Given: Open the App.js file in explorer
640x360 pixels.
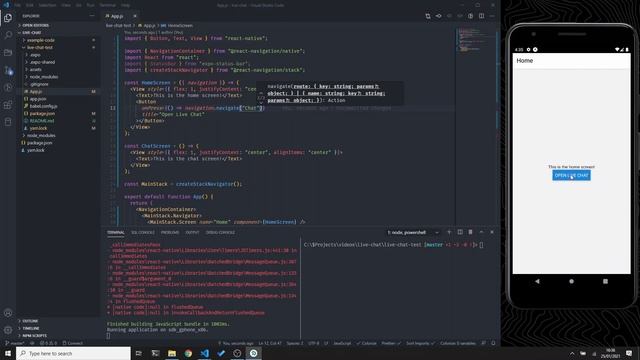Looking at the screenshot, I should (x=57, y=91).
